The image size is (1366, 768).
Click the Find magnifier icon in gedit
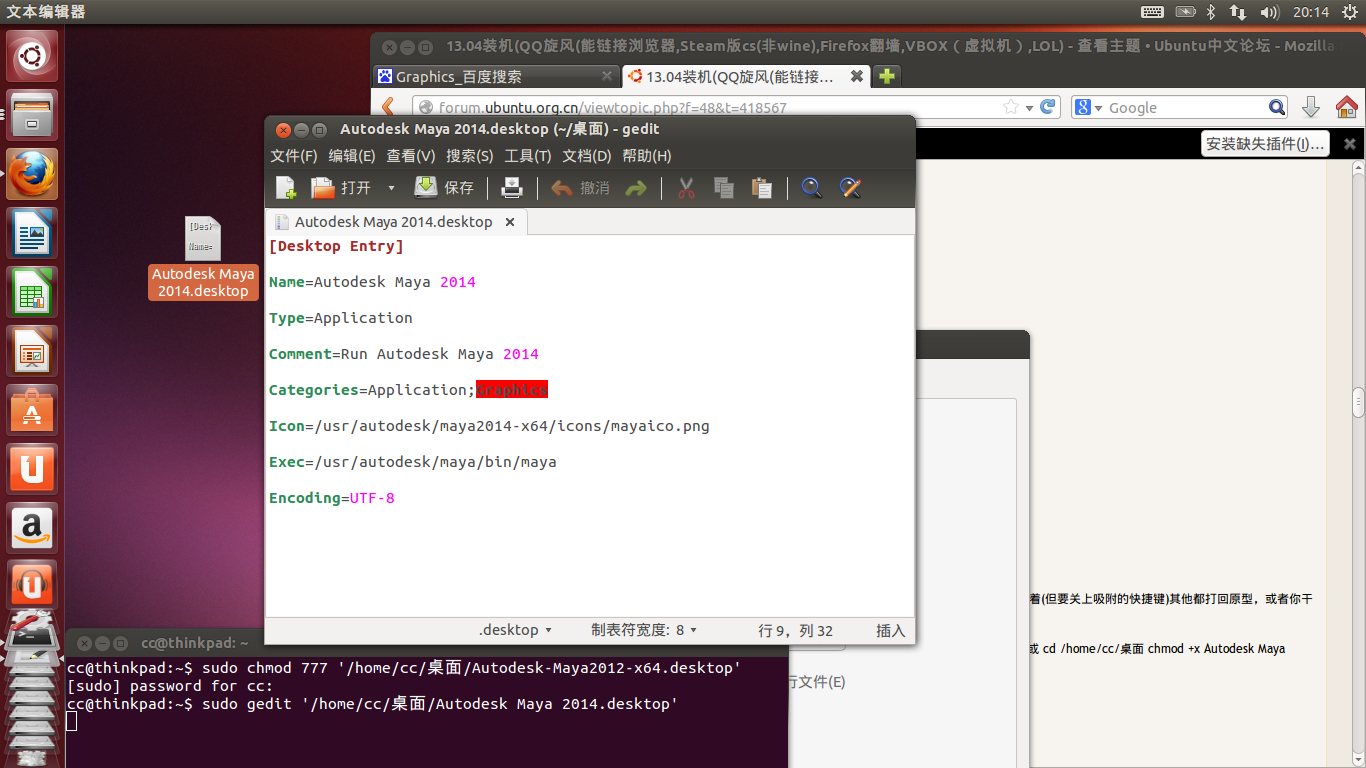(x=812, y=187)
